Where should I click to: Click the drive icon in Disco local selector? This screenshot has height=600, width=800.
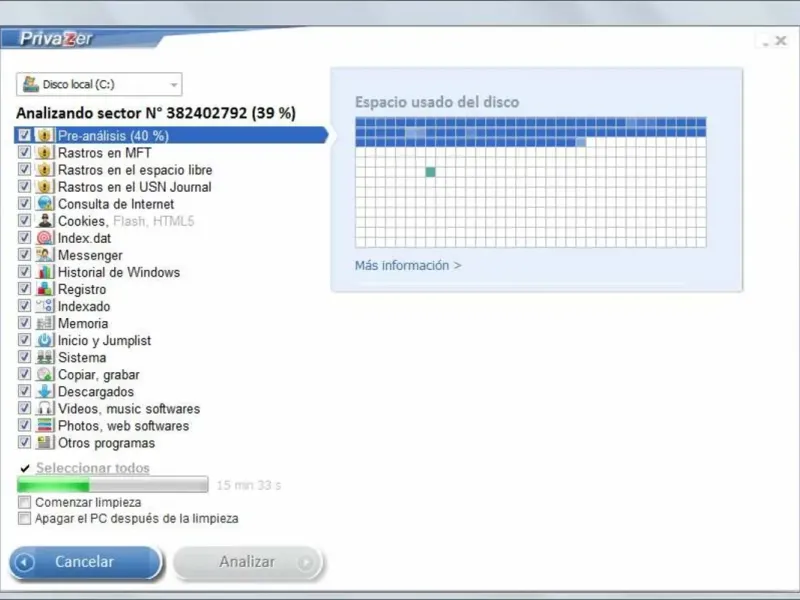click(x=31, y=84)
